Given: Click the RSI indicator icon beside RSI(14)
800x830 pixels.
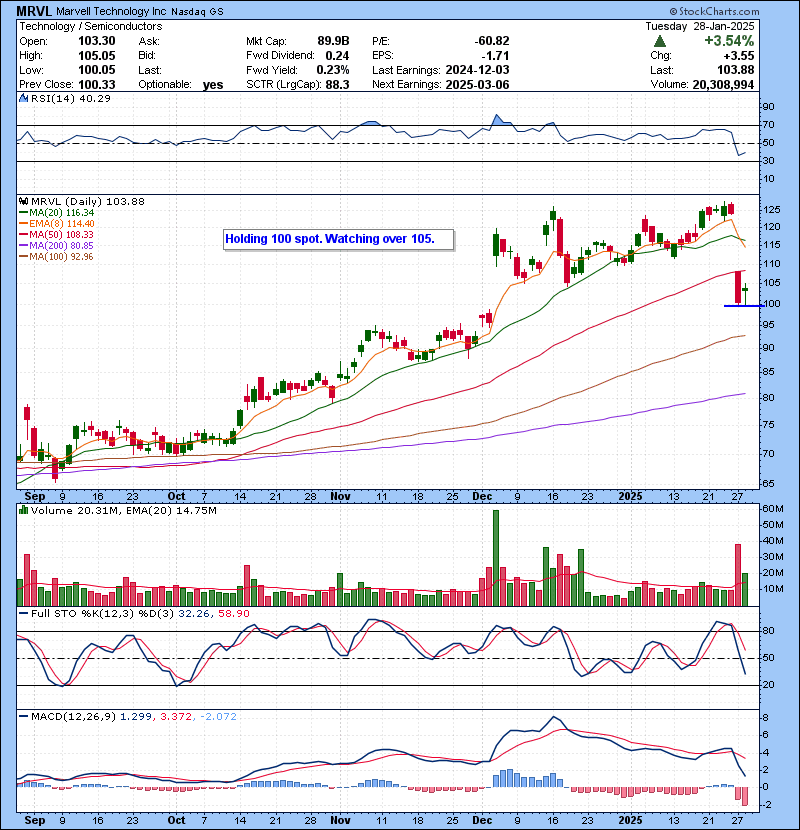Looking at the screenshot, I should coord(23,98).
